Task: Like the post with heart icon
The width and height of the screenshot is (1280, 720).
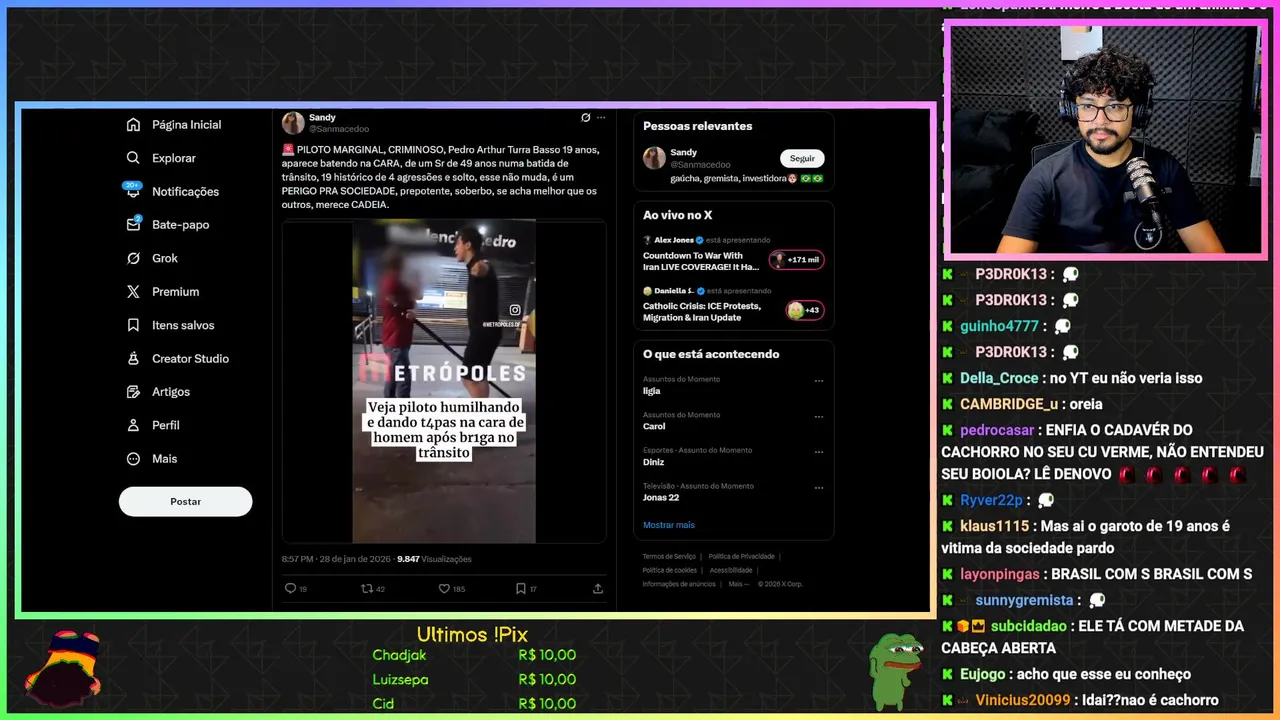Action: pyautogui.click(x=444, y=589)
